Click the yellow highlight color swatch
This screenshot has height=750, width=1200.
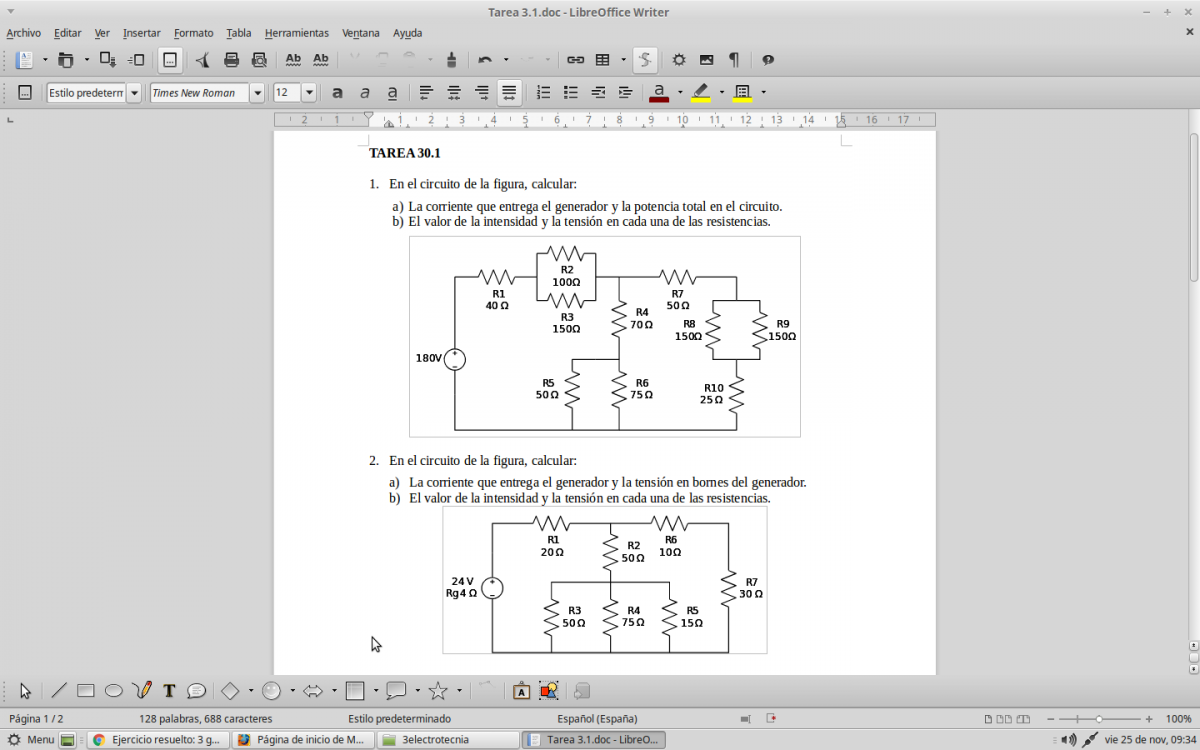[x=701, y=93]
